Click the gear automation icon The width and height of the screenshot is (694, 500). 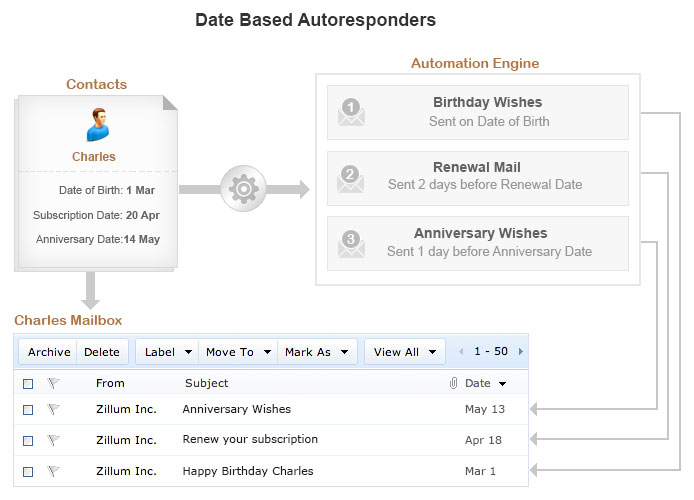242,189
